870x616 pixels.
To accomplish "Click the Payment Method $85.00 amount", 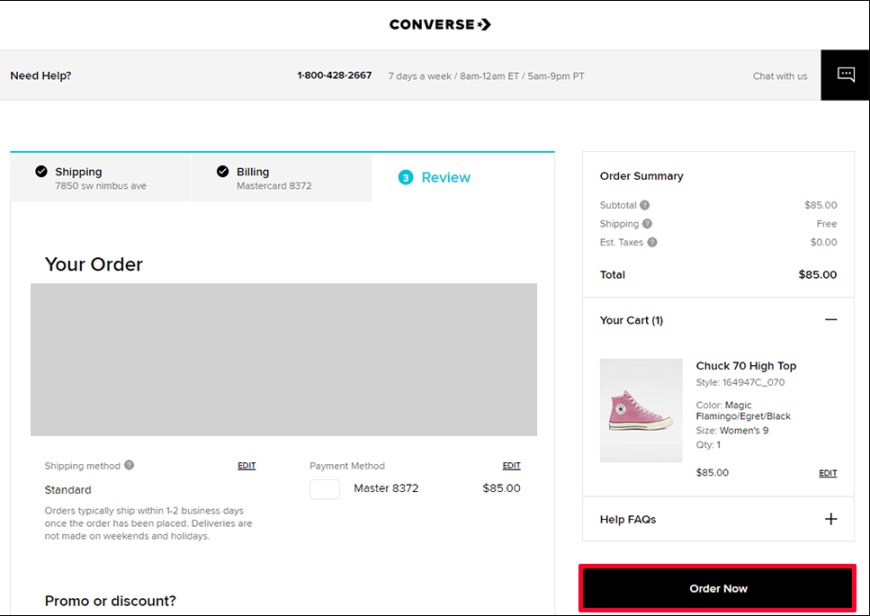I will coord(501,488).
